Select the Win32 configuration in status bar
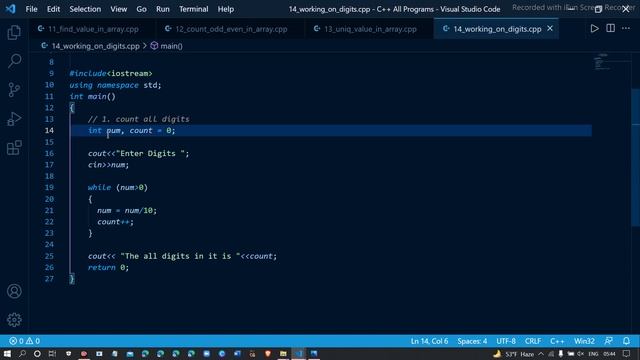Image resolution: width=640 pixels, height=360 pixels. pos(584,341)
